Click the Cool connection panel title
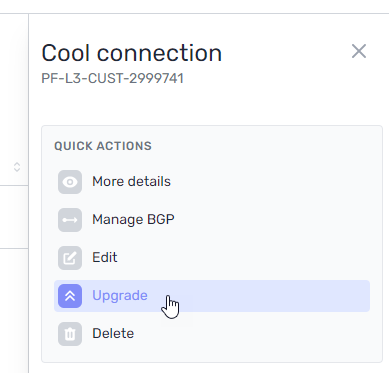Image resolution: width=389 pixels, height=373 pixels. click(132, 53)
